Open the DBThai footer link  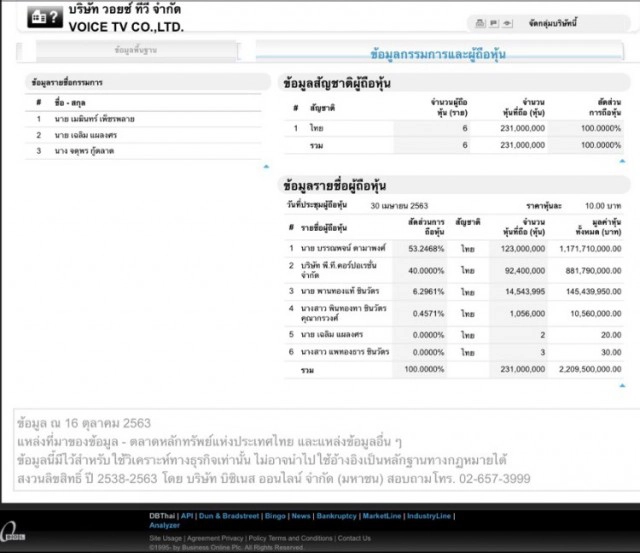pos(162,516)
